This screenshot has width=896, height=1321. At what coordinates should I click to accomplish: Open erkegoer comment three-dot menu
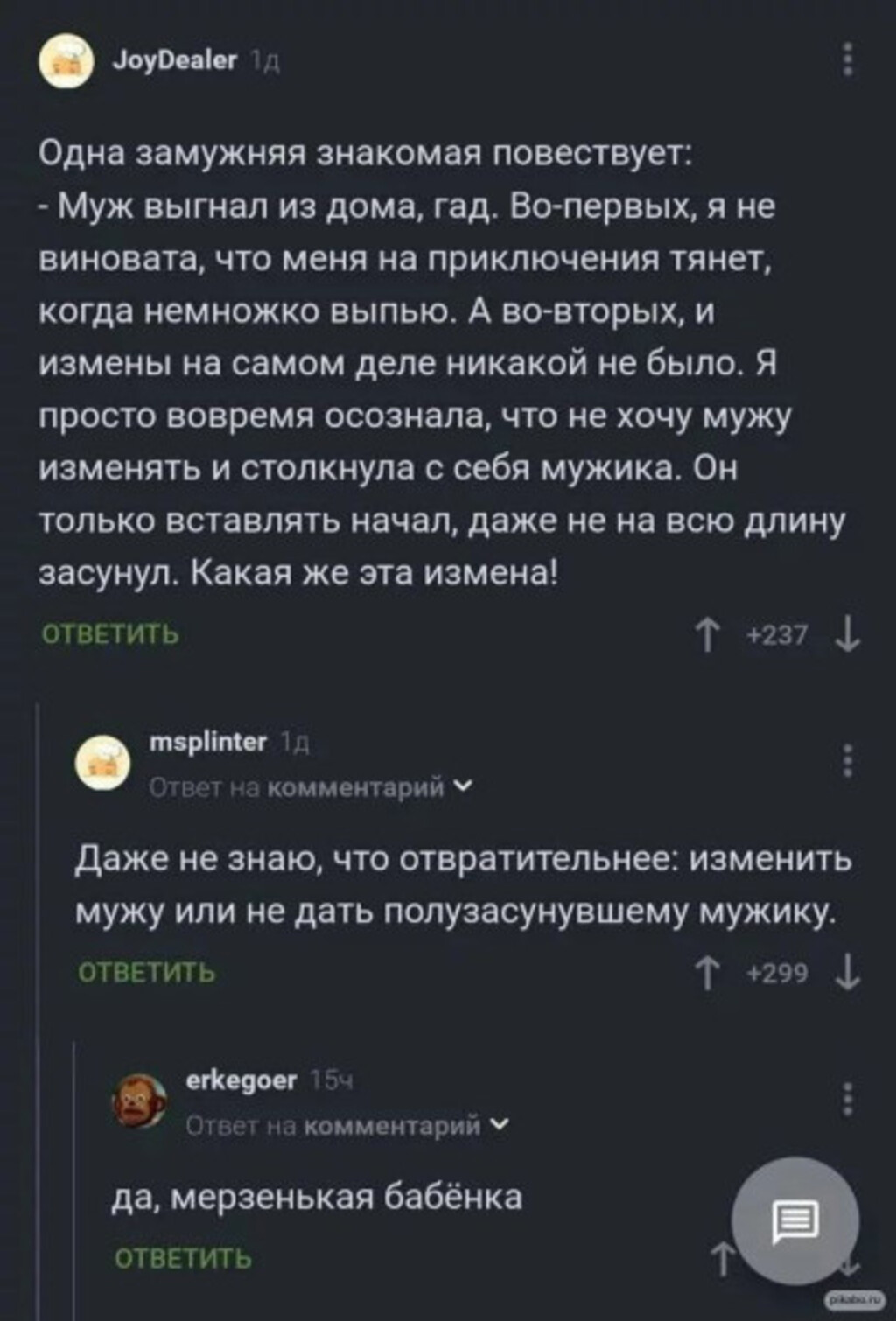pyautogui.click(x=847, y=1098)
